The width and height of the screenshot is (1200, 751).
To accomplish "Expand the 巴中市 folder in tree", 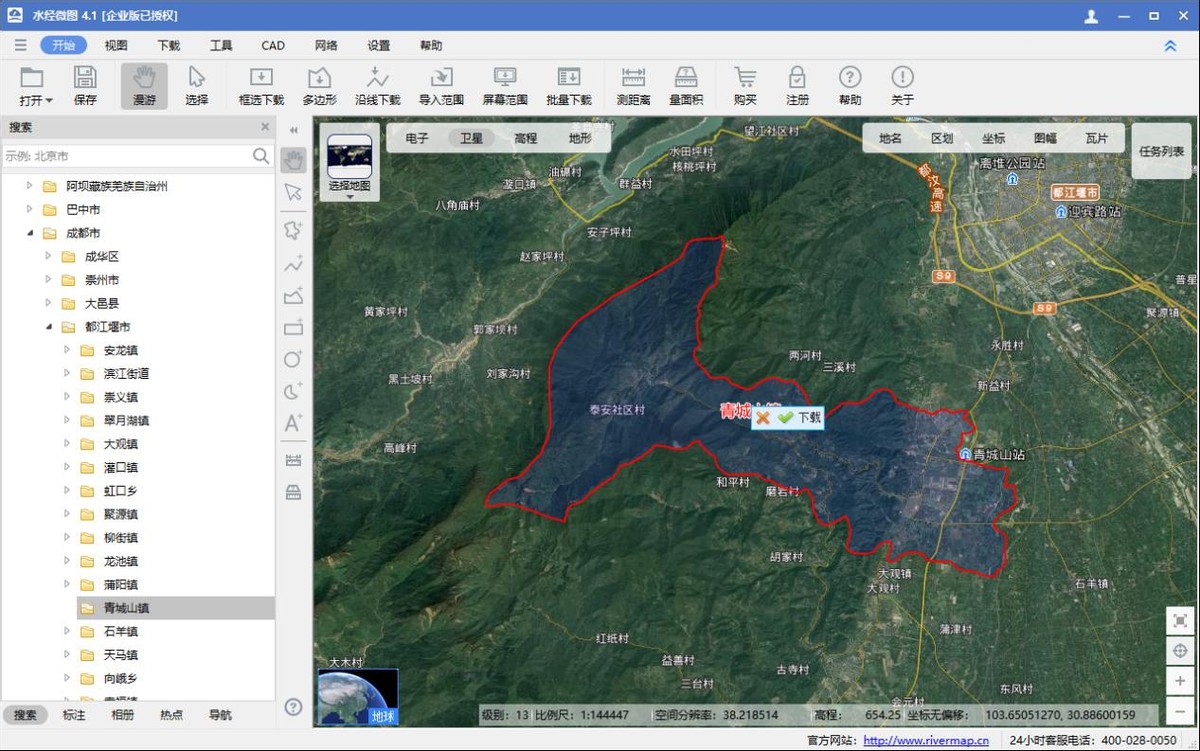I will coord(30,210).
